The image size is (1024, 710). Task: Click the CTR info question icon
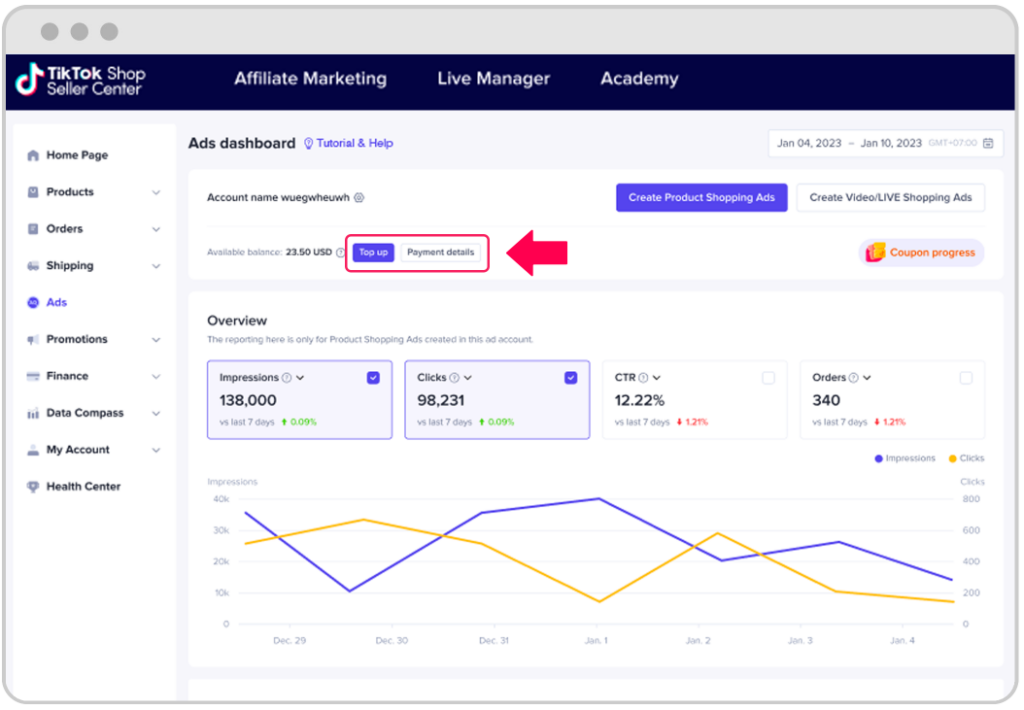coord(643,378)
